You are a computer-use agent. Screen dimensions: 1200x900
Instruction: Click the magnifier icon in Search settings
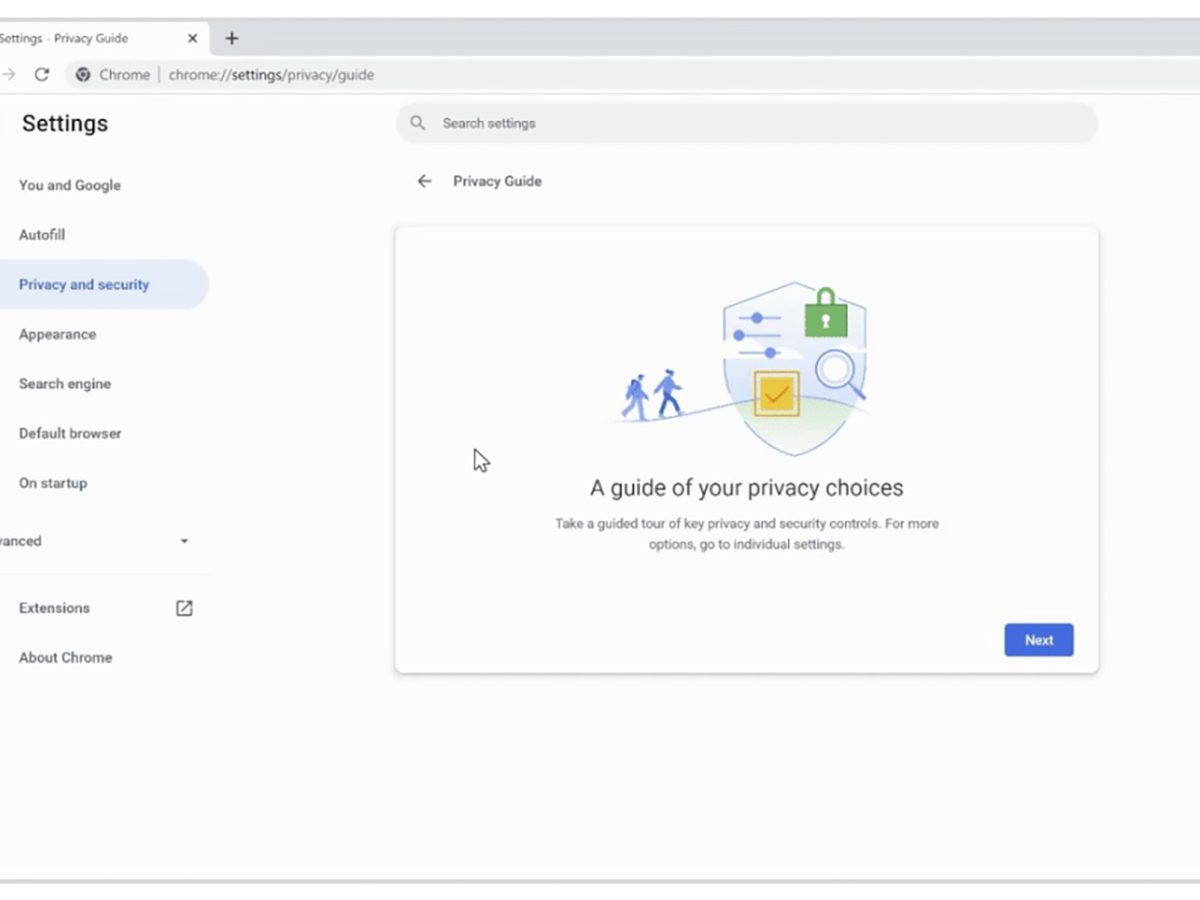coord(418,123)
